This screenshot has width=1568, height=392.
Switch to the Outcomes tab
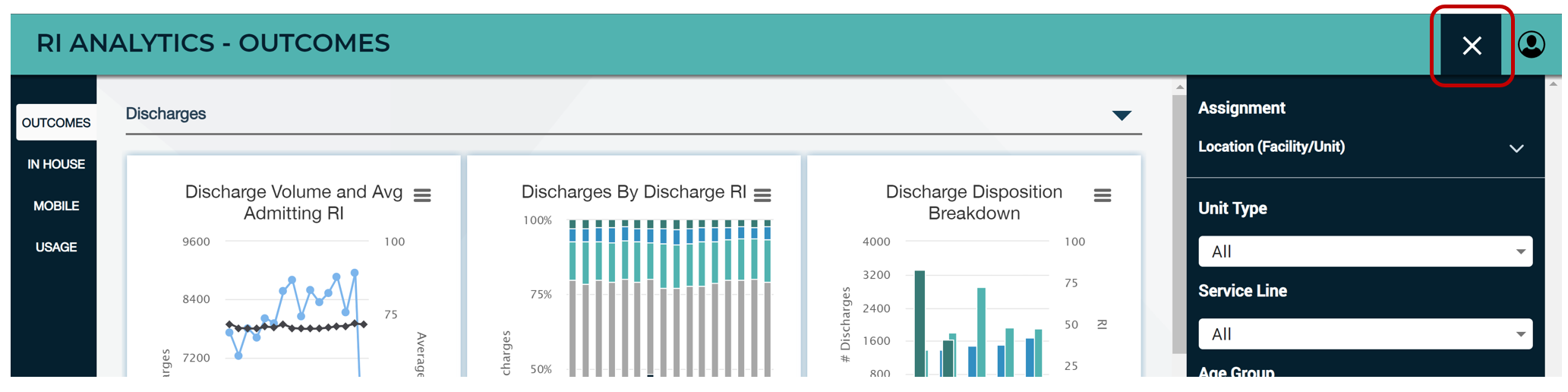point(56,123)
